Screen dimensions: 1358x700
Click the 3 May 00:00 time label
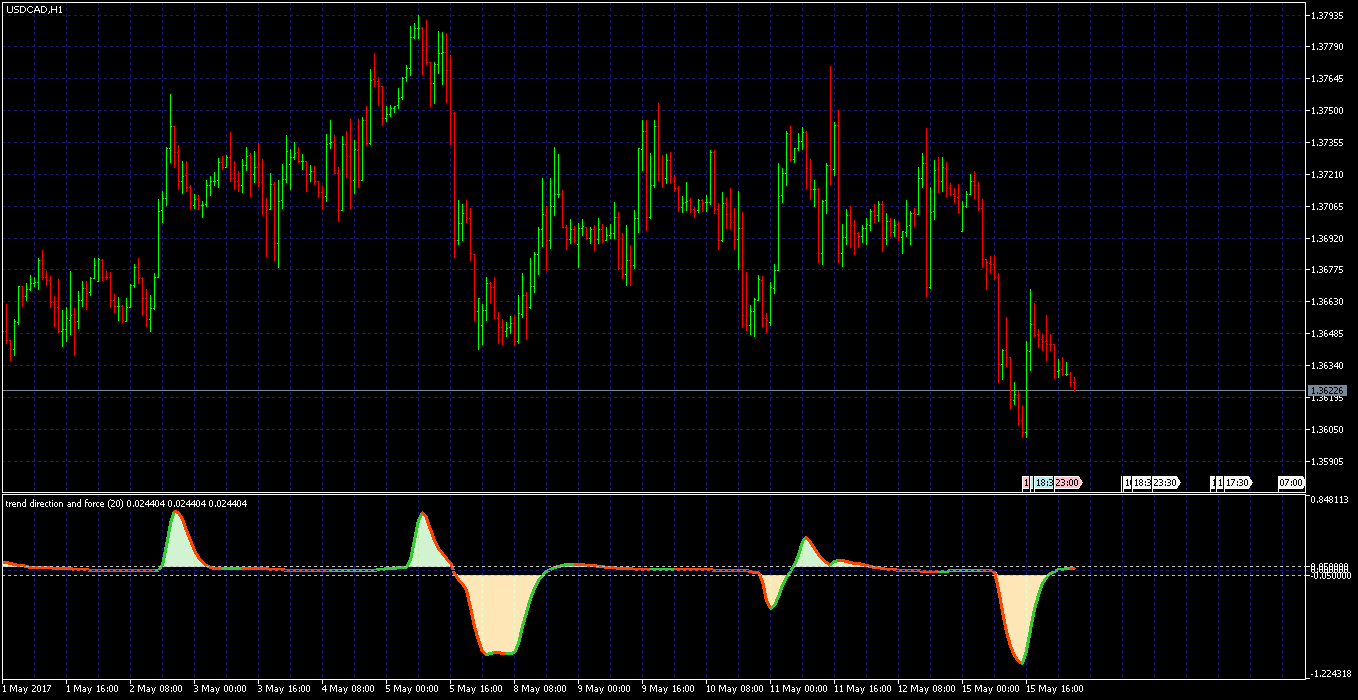click(221, 689)
